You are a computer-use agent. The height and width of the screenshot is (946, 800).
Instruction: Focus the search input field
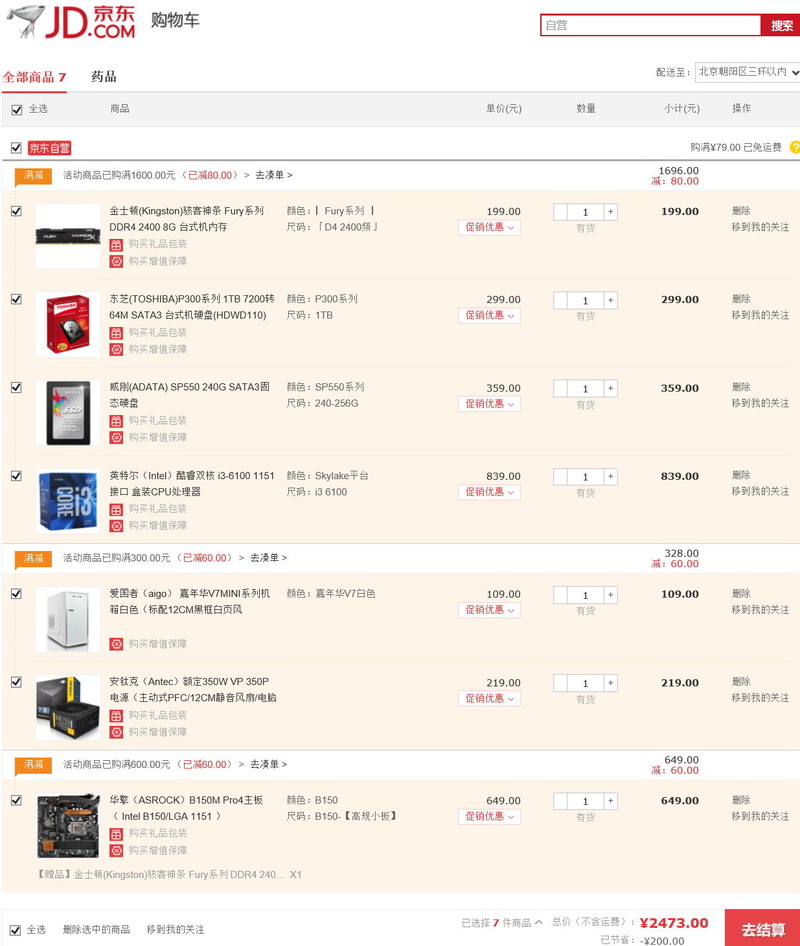click(650, 25)
